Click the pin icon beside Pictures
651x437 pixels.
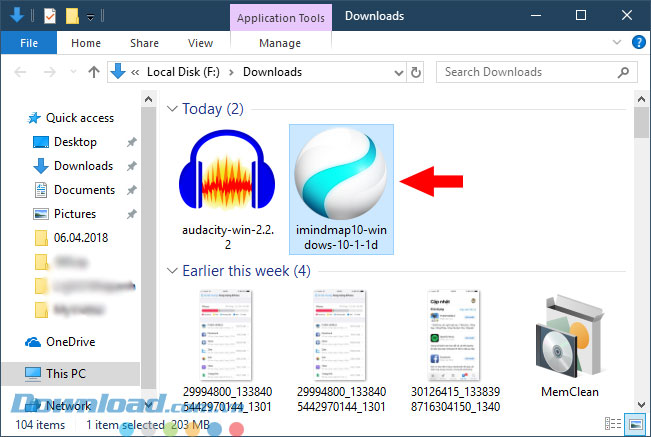click(132, 215)
